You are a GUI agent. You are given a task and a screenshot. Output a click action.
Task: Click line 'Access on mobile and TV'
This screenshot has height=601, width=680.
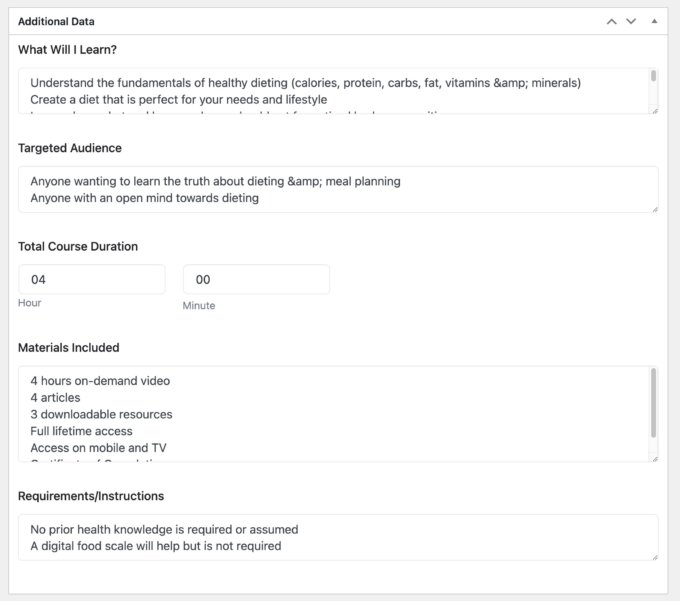98,447
